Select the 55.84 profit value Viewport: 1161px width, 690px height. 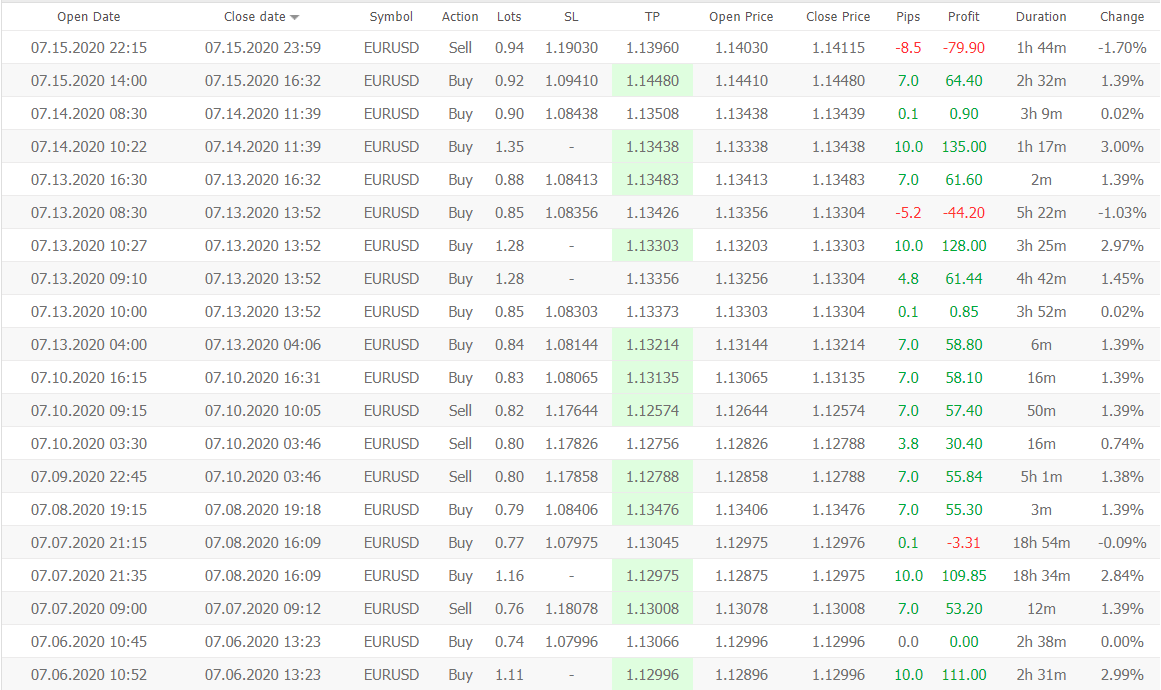click(x=963, y=477)
